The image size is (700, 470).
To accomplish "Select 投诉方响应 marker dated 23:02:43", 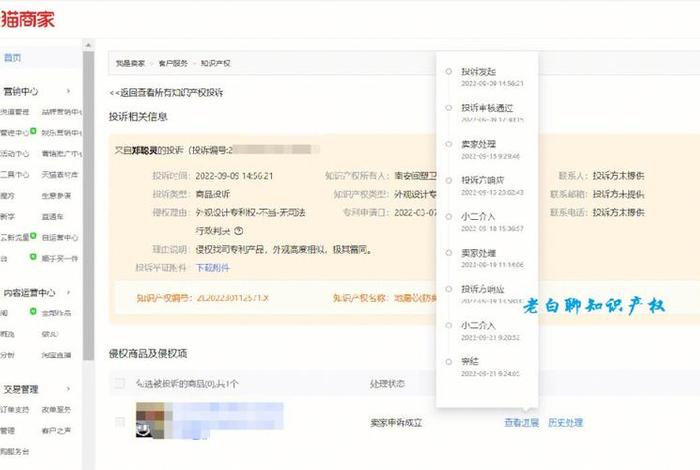I will [449, 180].
